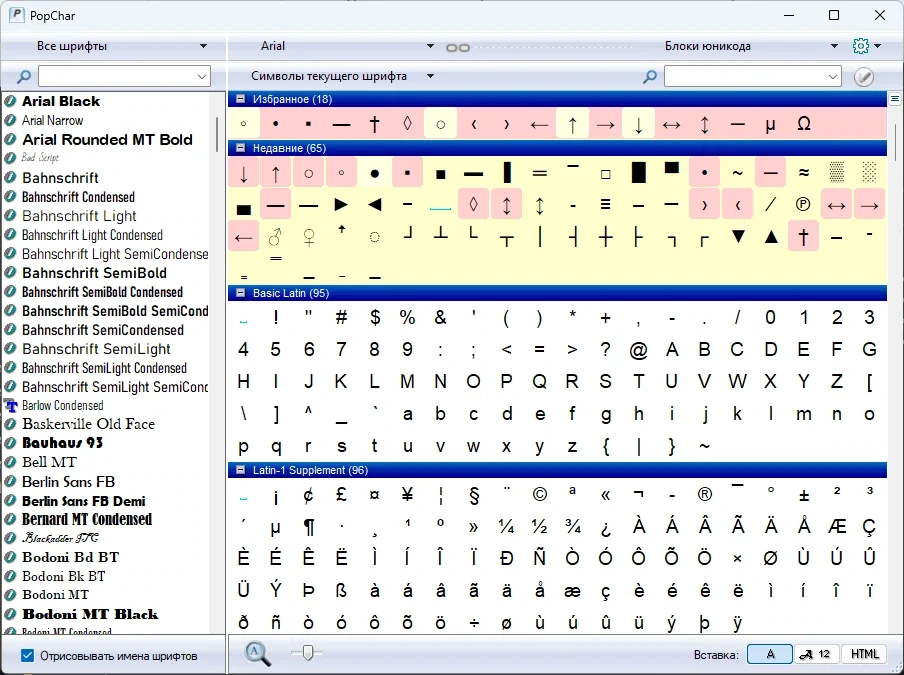Uncheck Отрисовывать имена шрифтов checkbox
Viewport: 904px width, 675px height.
(x=27, y=655)
